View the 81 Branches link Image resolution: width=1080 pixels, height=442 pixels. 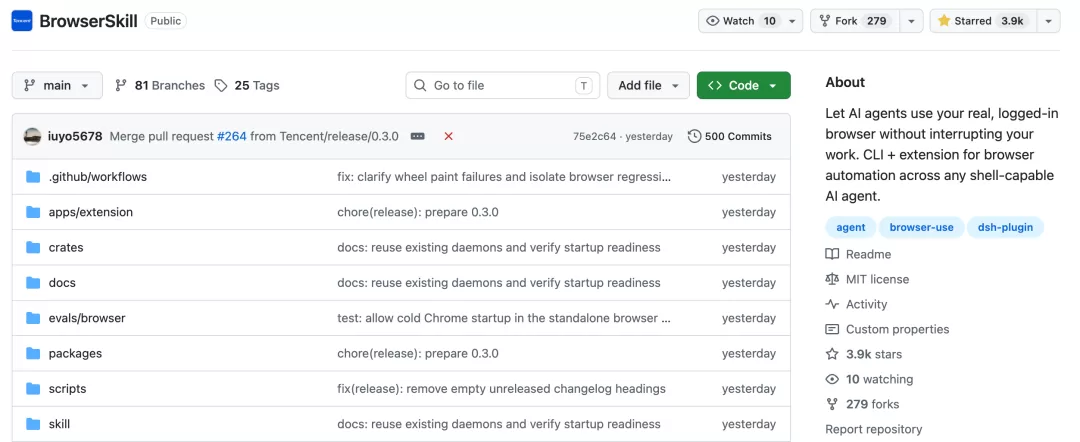coord(160,85)
